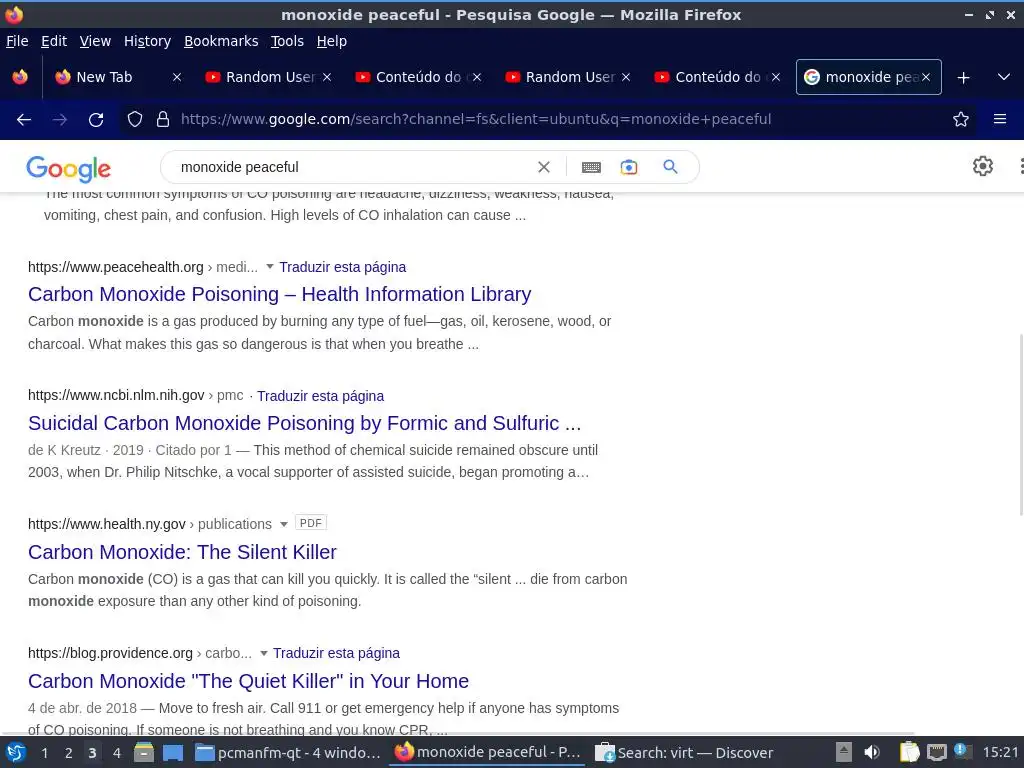The width and height of the screenshot is (1024, 768).
Task: Open the Tools menu
Action: pos(287,41)
